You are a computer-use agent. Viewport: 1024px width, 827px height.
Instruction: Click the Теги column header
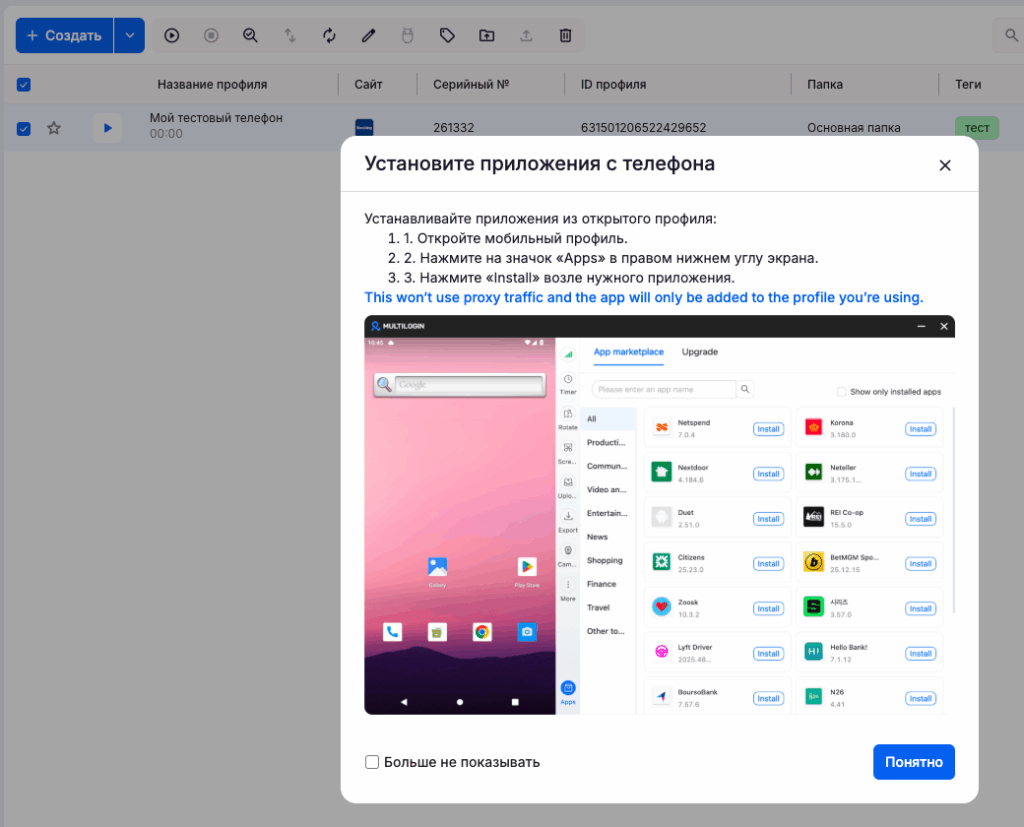[968, 84]
